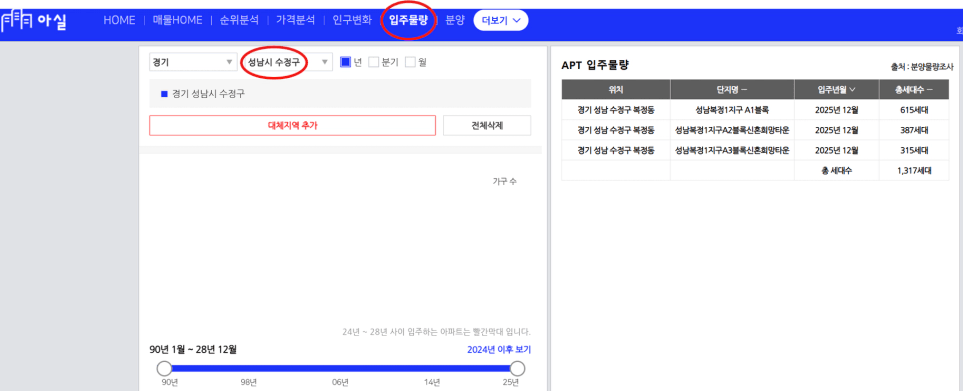
Task: Click the 총 세대수 label cell
Action: click(x=836, y=171)
